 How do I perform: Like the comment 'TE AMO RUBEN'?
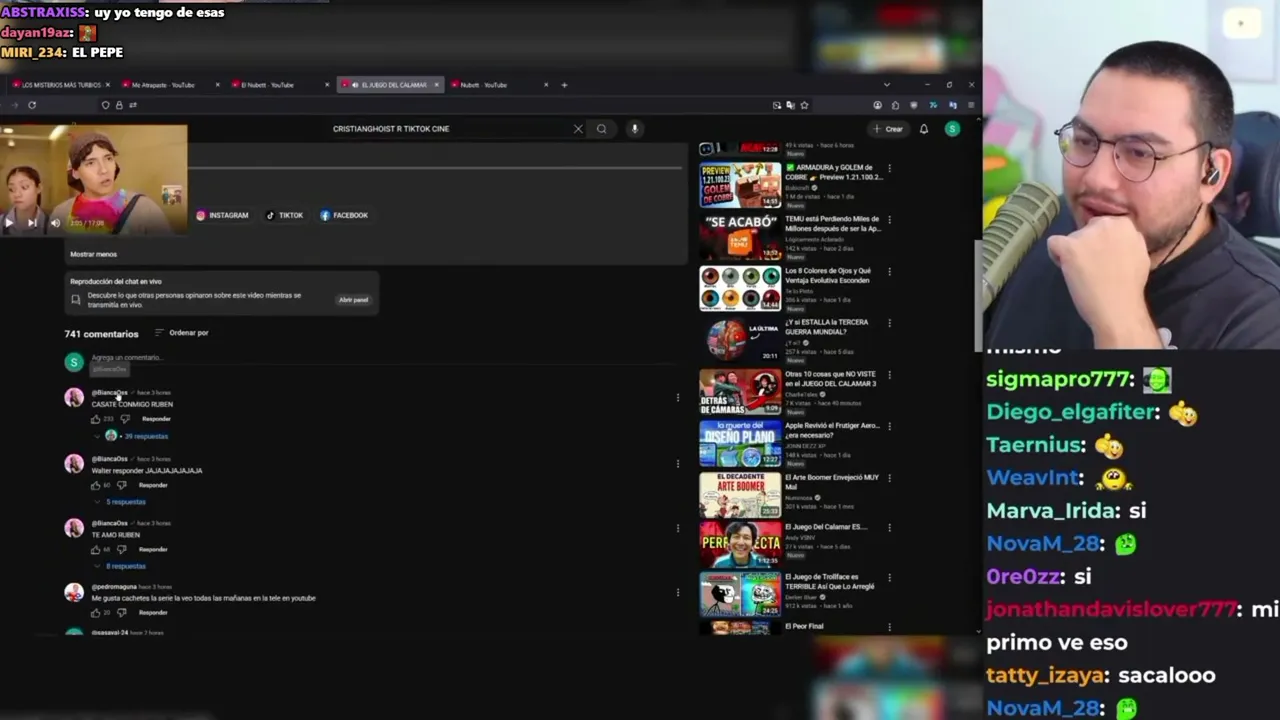tap(96, 550)
